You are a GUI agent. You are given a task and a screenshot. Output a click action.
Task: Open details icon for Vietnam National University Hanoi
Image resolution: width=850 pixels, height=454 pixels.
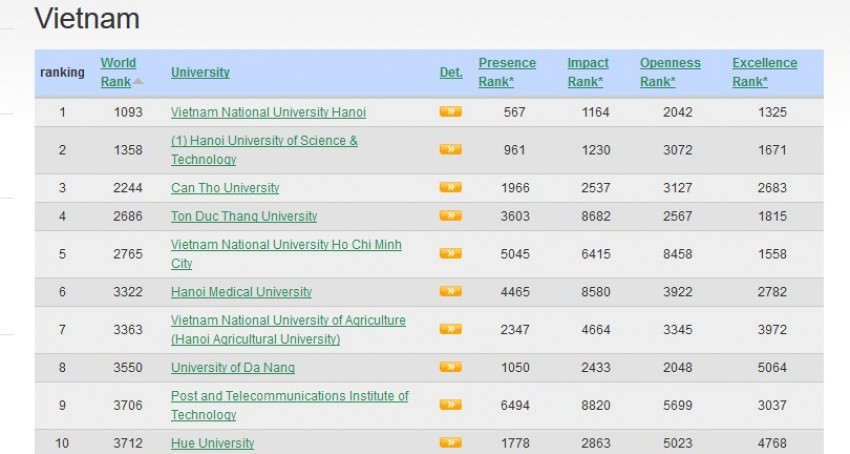[450, 112]
